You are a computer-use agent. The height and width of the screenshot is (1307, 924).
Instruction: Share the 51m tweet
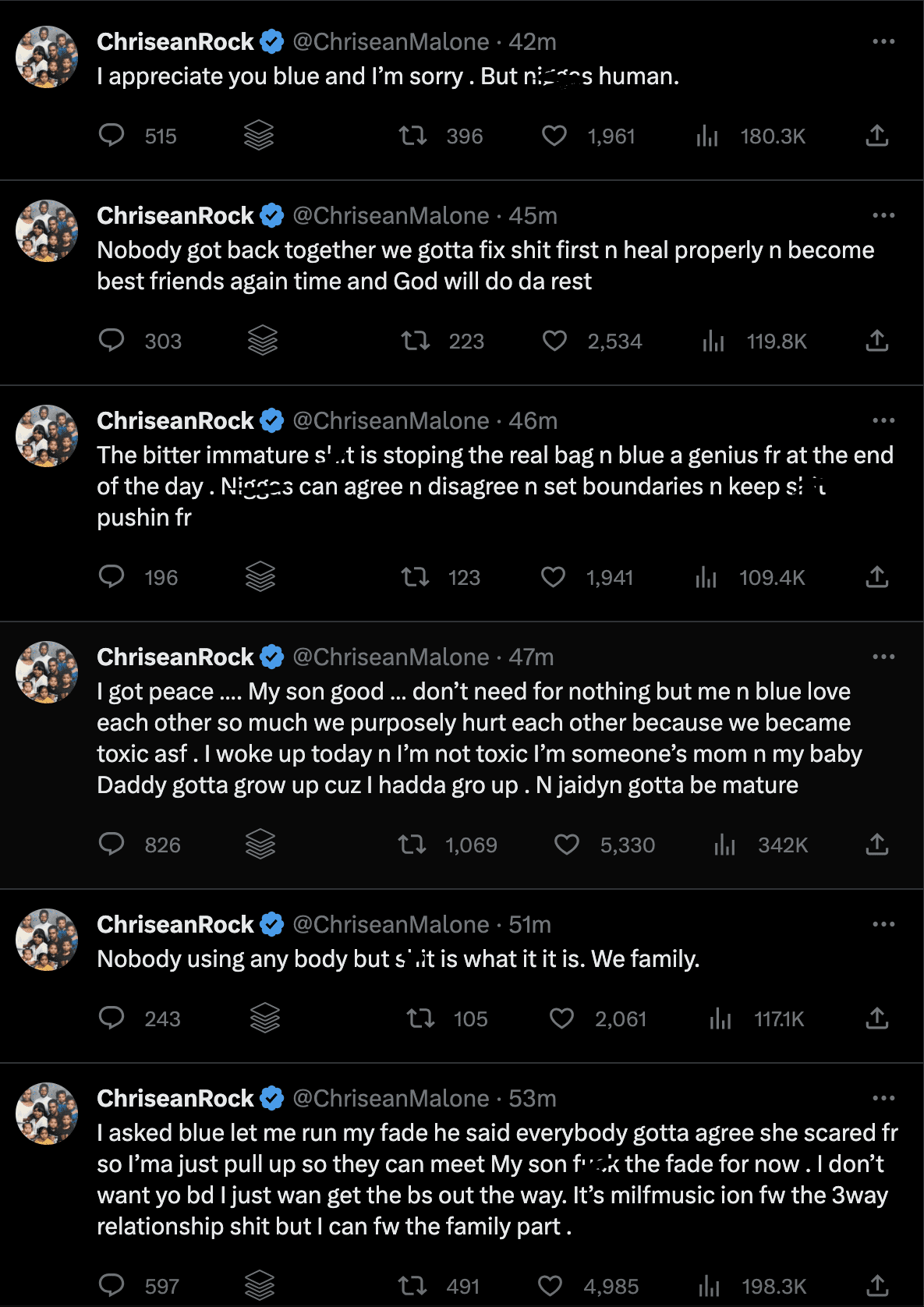coord(877,1018)
